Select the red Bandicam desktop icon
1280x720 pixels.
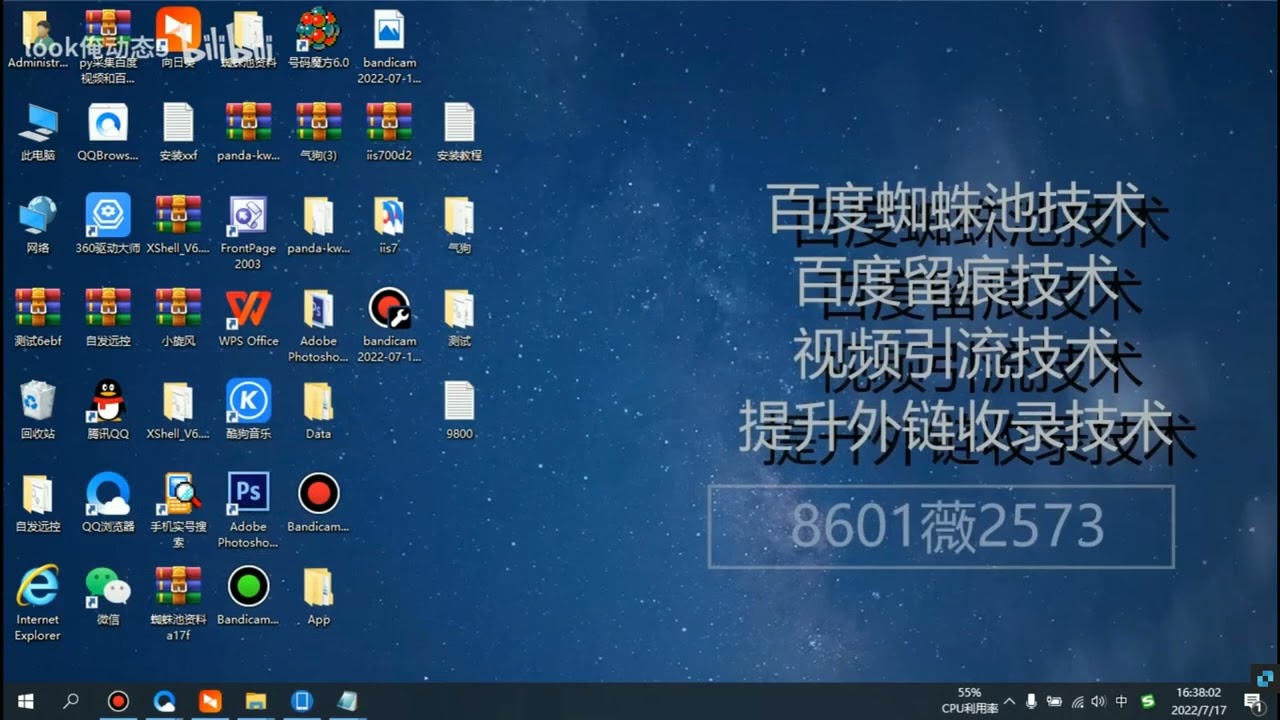(318, 494)
